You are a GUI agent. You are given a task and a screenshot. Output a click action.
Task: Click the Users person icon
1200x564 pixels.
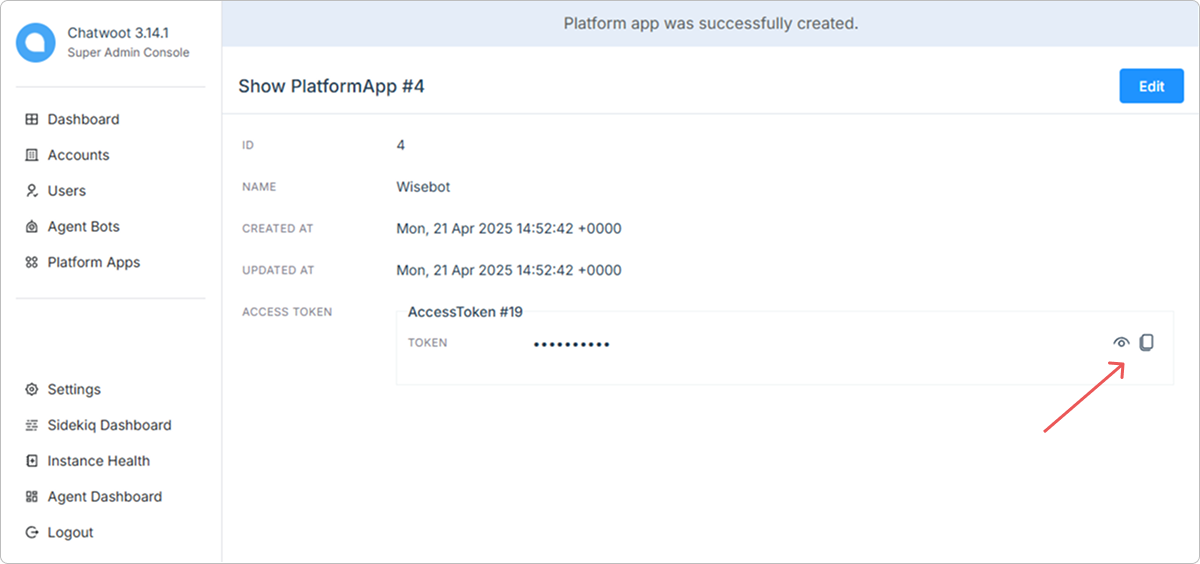(31, 191)
